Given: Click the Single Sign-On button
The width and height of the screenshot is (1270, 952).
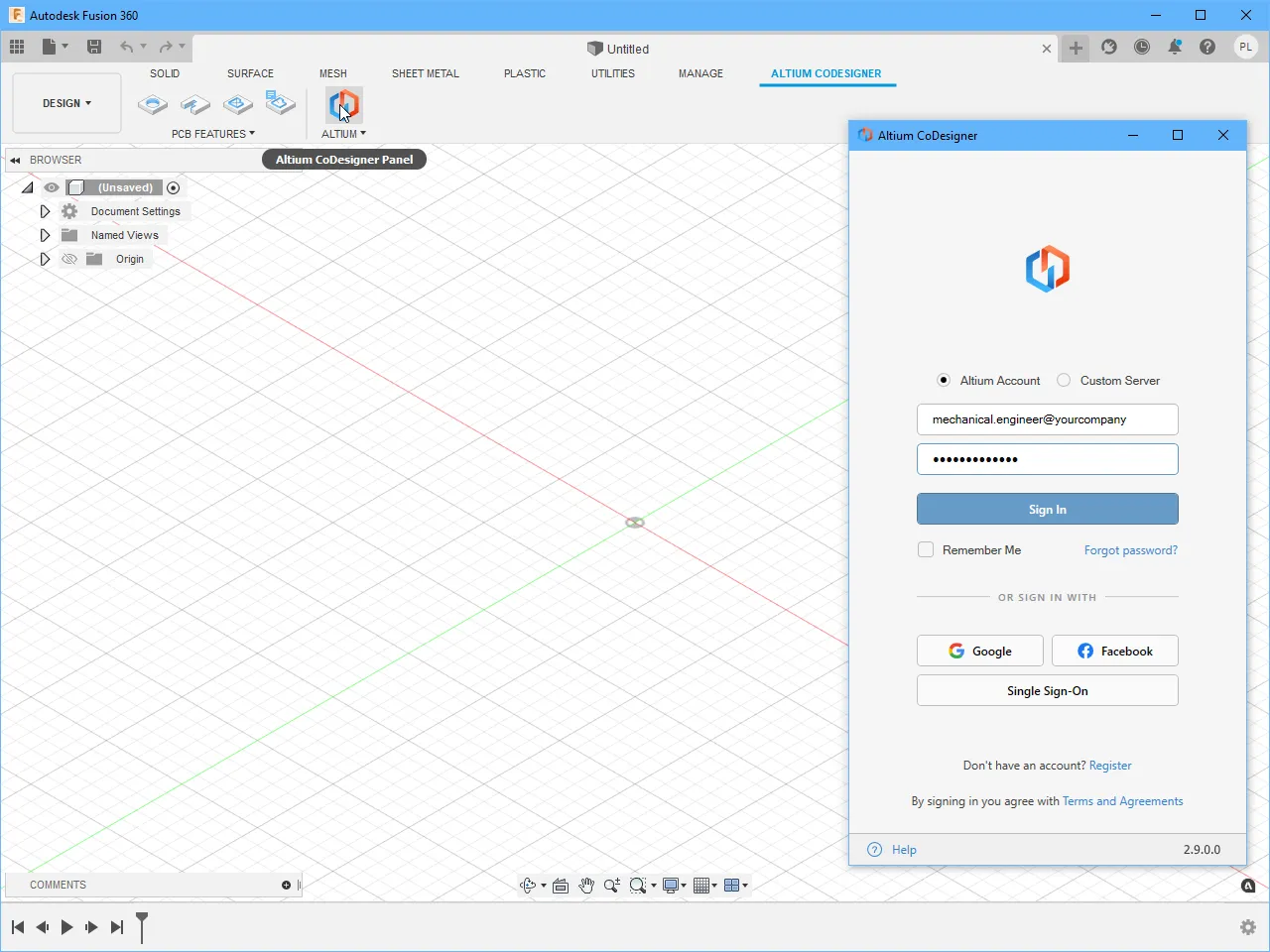Looking at the screenshot, I should (x=1048, y=690).
